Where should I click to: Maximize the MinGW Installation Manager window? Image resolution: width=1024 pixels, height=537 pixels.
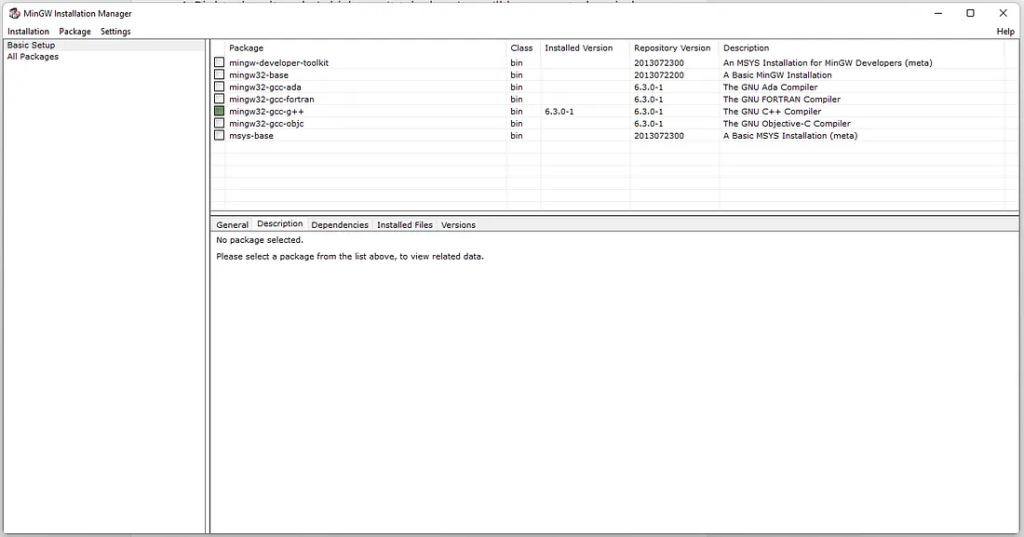pyautogui.click(x=970, y=13)
